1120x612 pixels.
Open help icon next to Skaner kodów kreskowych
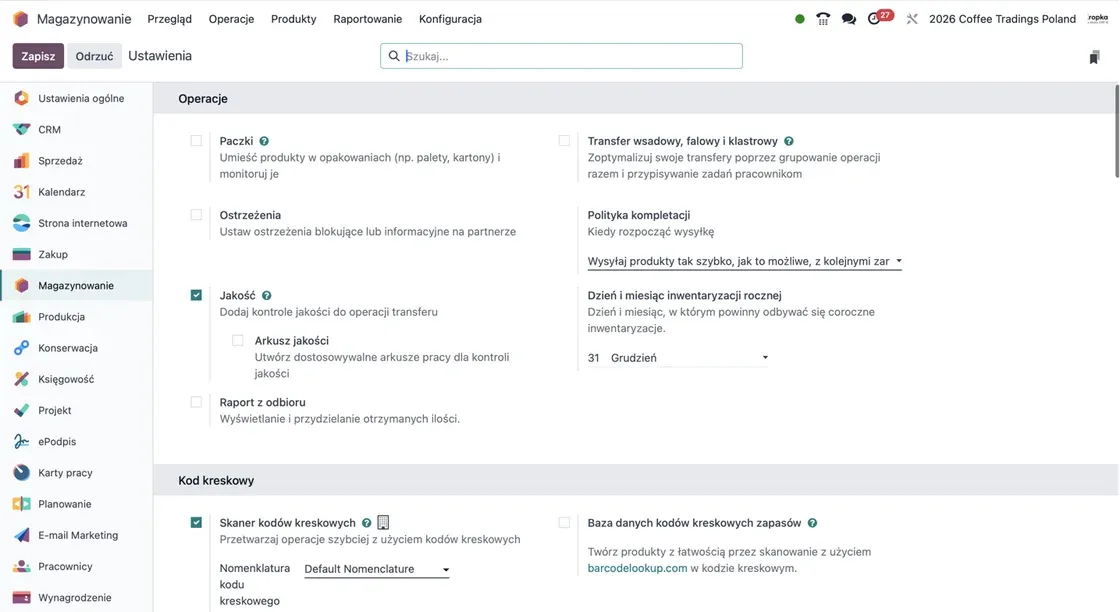pyautogui.click(x=366, y=523)
